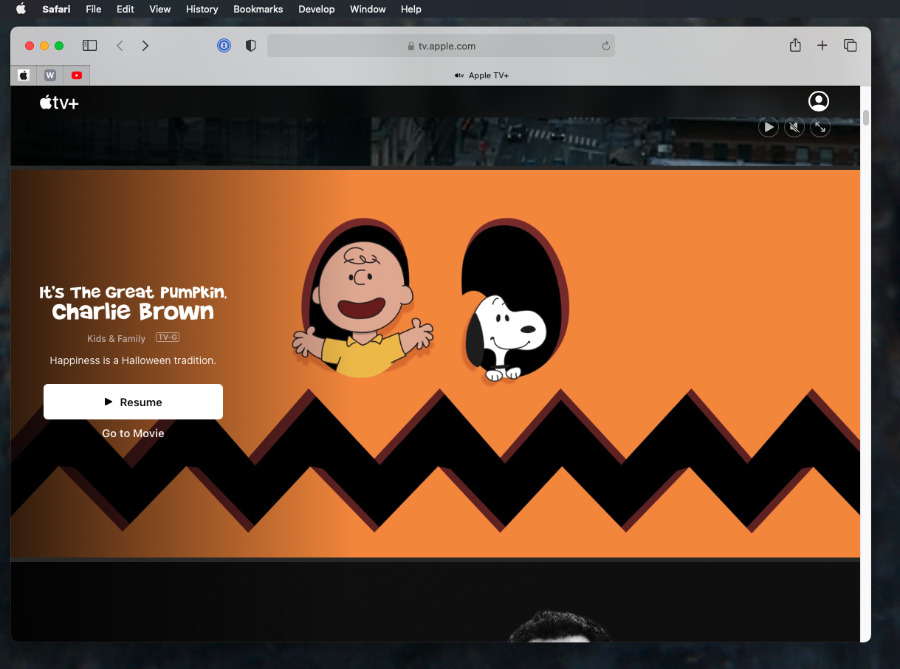Click the Apple TV+ logo
This screenshot has width=900, height=669.
(59, 103)
